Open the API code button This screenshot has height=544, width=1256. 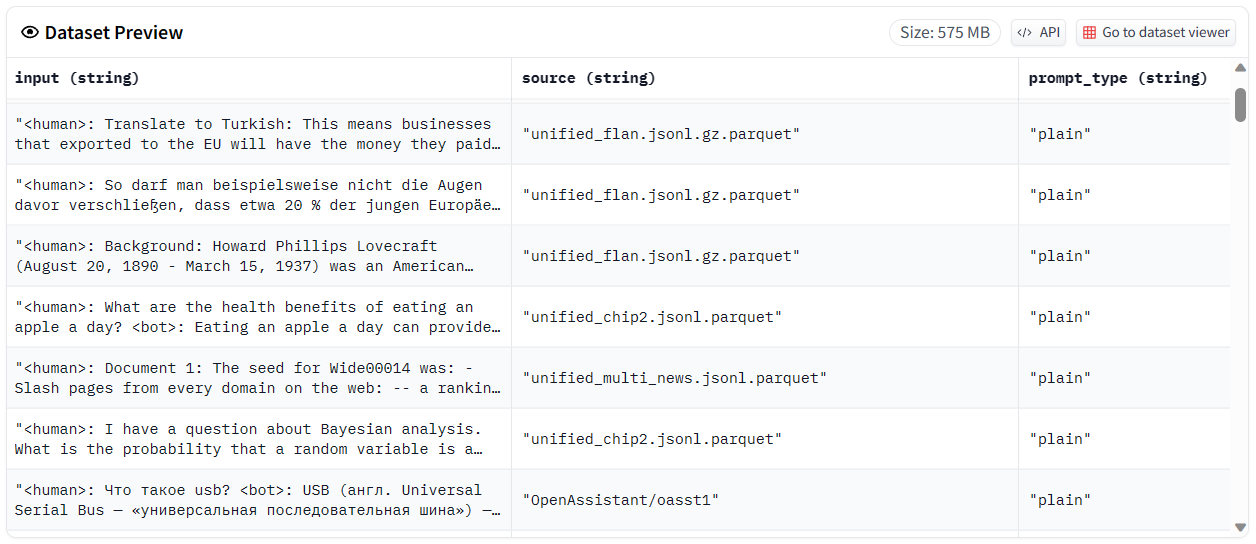(1038, 33)
